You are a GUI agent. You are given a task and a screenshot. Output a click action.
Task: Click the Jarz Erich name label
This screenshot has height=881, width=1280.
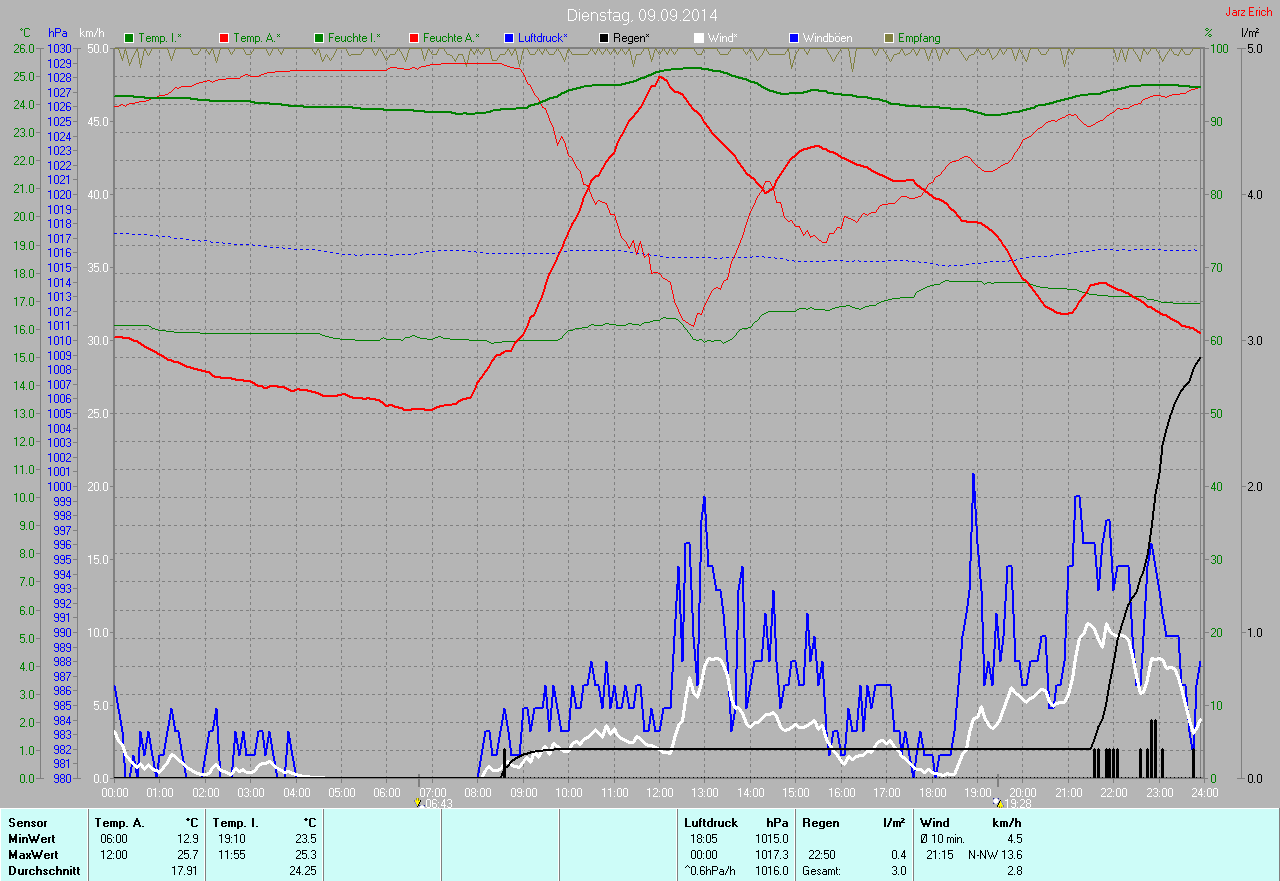click(1249, 12)
